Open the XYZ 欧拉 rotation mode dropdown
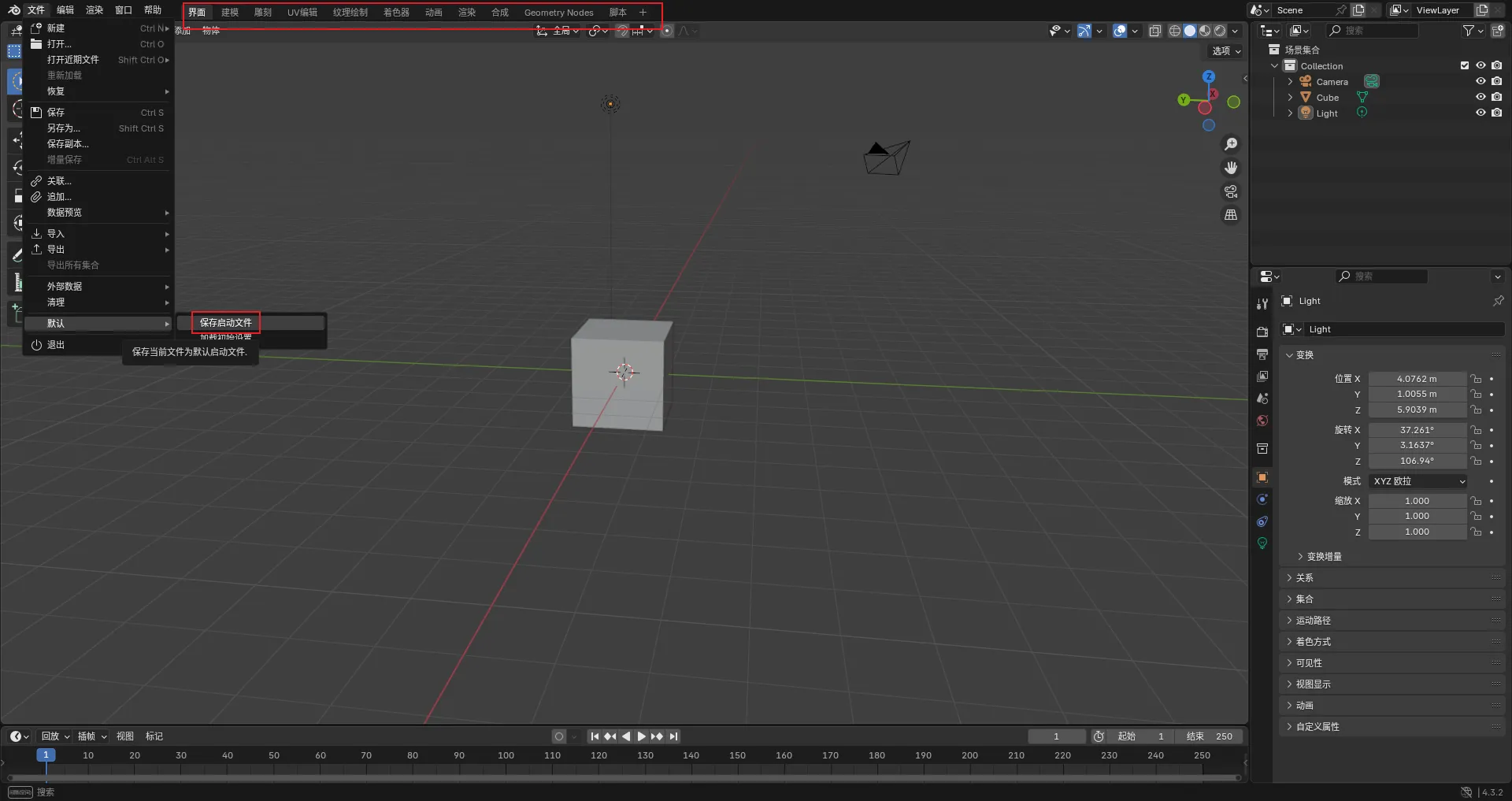Viewport: 1512px width, 801px height. coord(1418,481)
